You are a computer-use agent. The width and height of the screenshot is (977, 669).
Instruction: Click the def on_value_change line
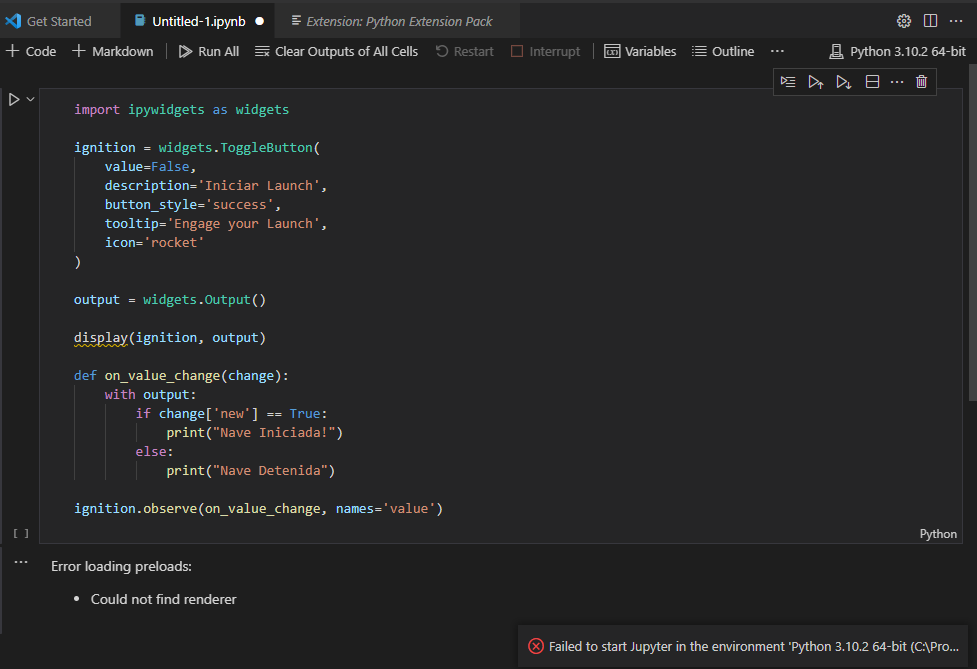[181, 376]
